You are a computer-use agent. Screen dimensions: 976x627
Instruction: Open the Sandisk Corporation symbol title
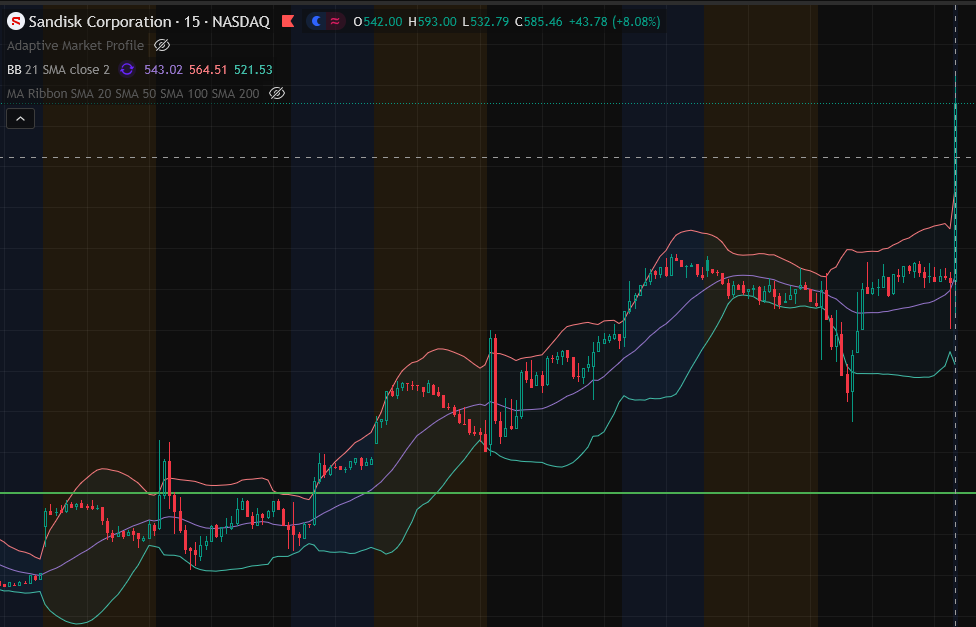149,22
